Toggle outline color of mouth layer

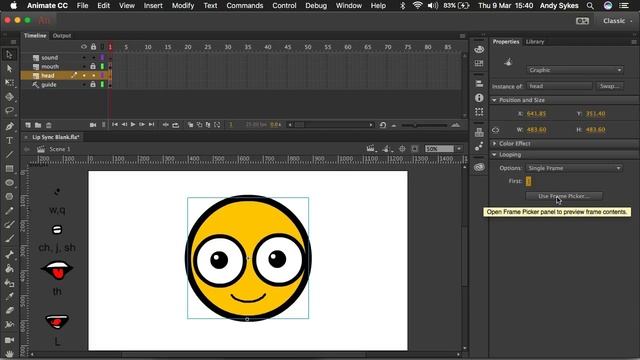pyautogui.click(x=102, y=66)
